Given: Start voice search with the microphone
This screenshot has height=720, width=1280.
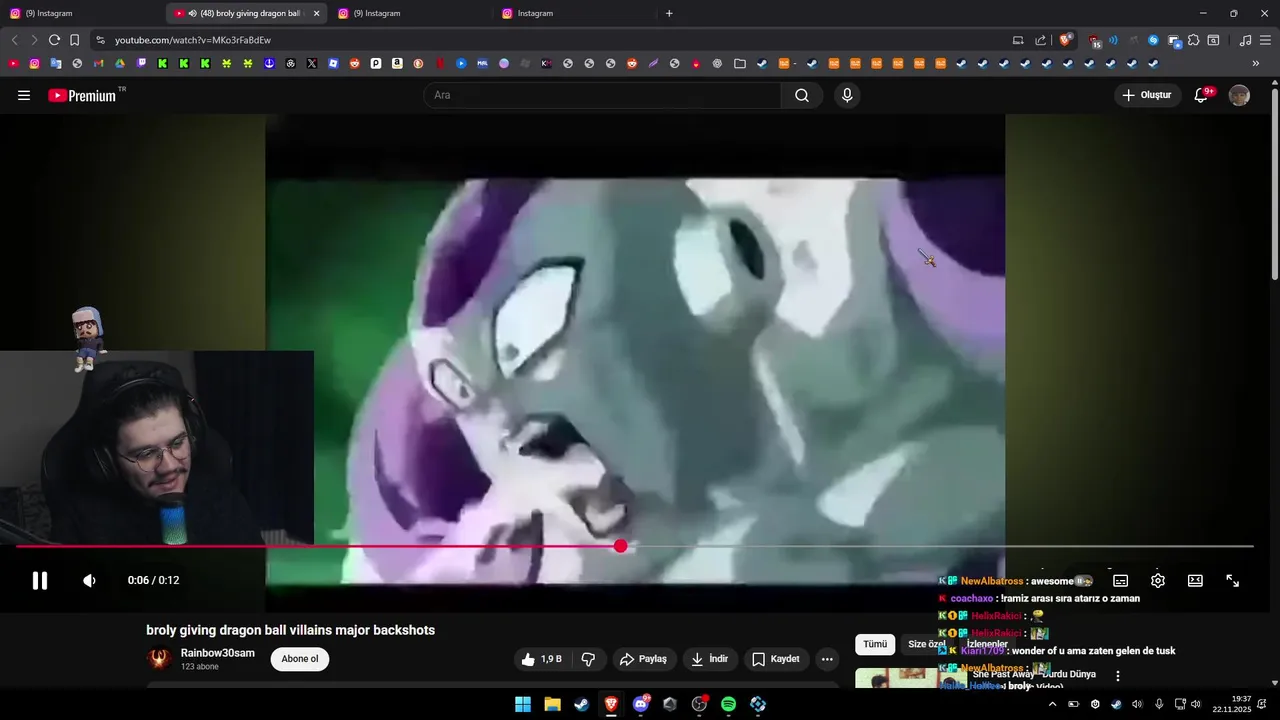Looking at the screenshot, I should click(847, 95).
